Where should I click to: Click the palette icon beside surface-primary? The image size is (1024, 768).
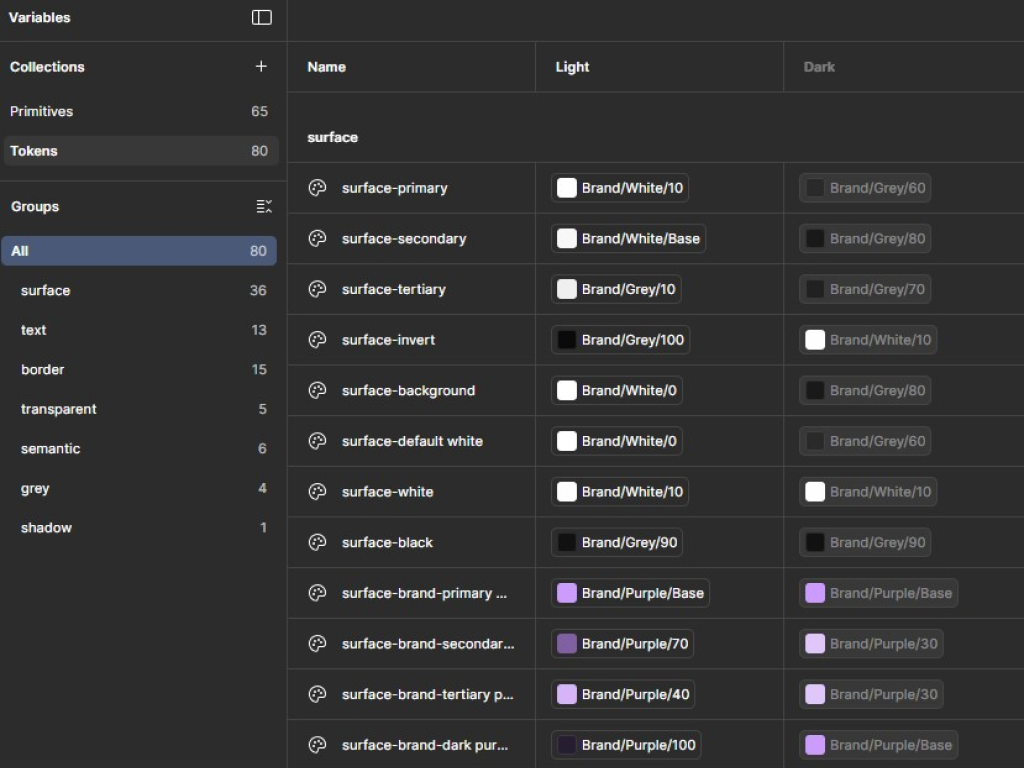coord(317,188)
